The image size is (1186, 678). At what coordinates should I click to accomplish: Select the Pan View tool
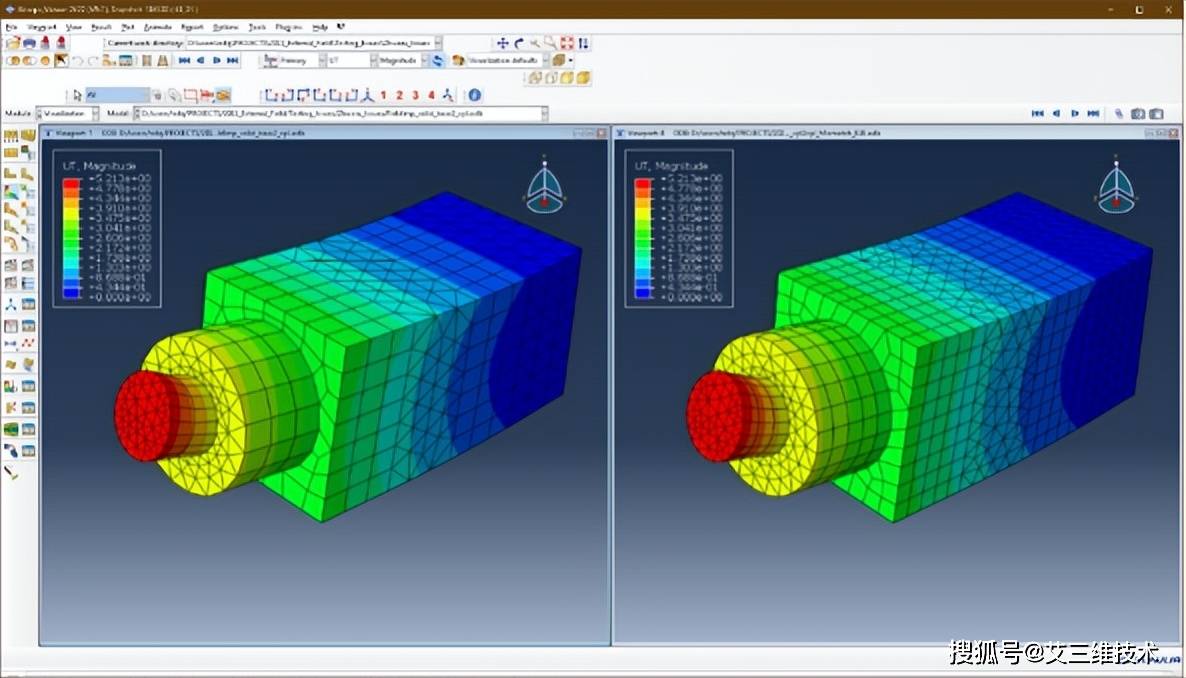click(502, 43)
